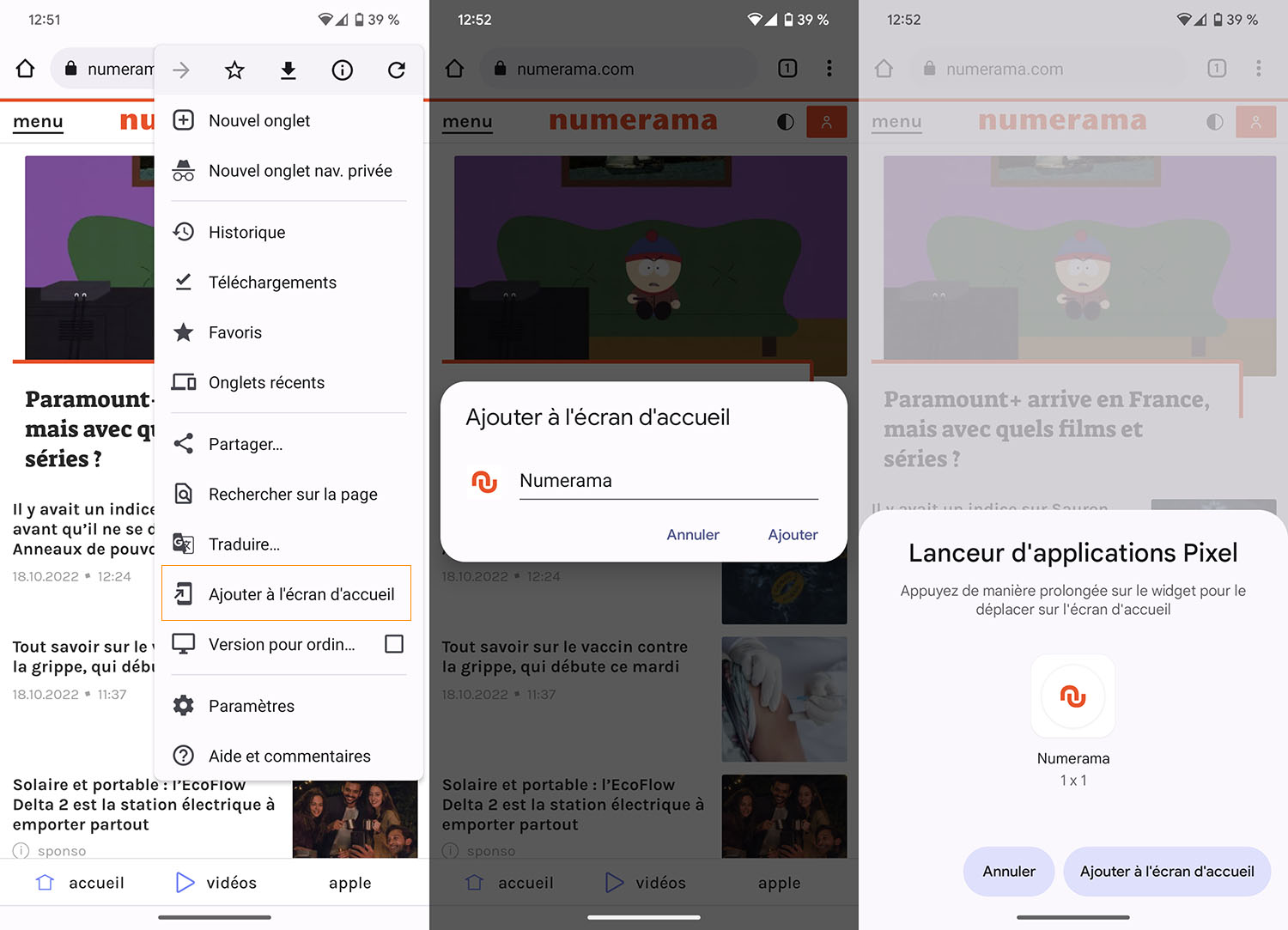Viewport: 1288px width, 930px height.
Task: Open vaccin contre la grippe headline
Action: coord(565,657)
